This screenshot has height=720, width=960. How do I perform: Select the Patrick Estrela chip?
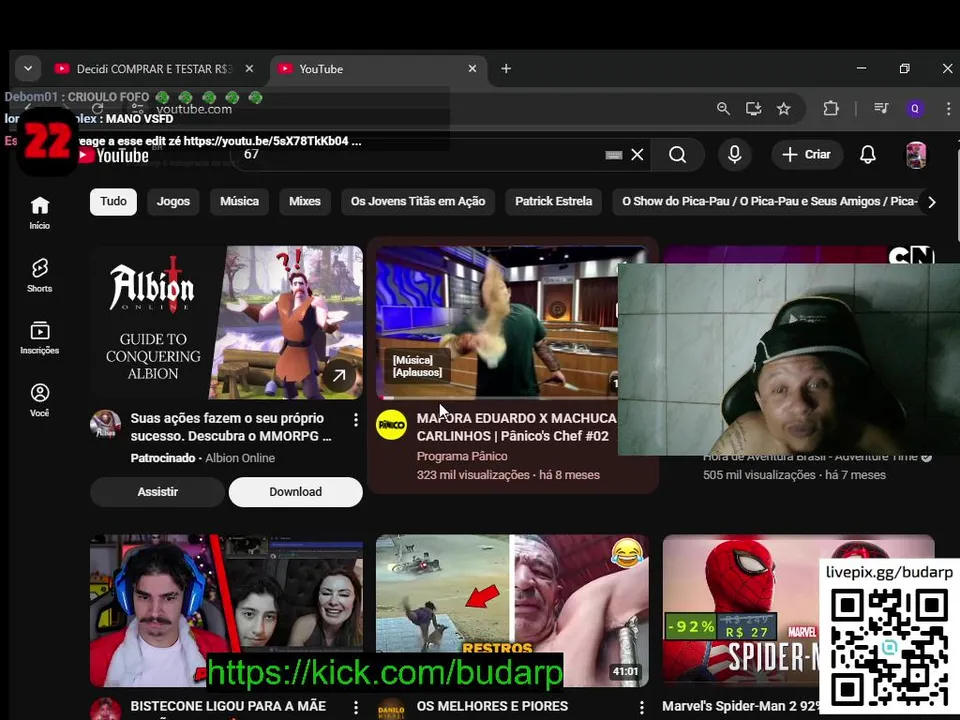click(553, 201)
